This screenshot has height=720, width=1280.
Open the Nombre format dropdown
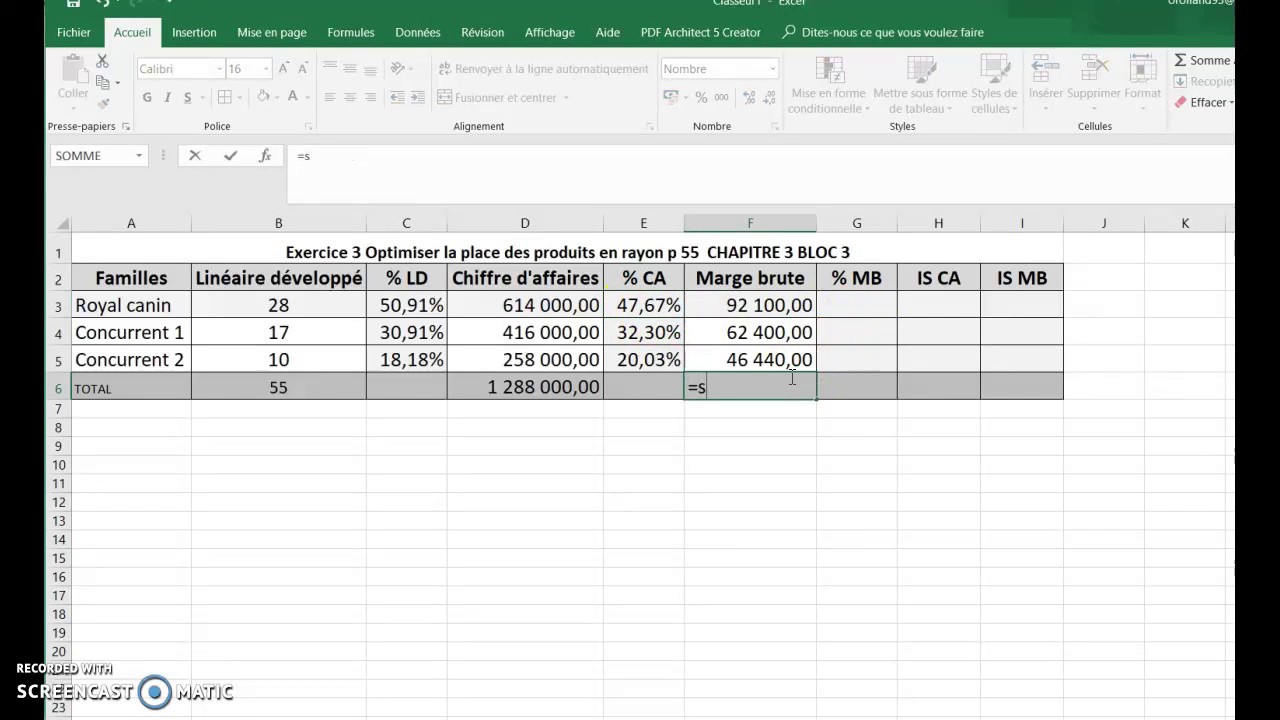(x=772, y=69)
